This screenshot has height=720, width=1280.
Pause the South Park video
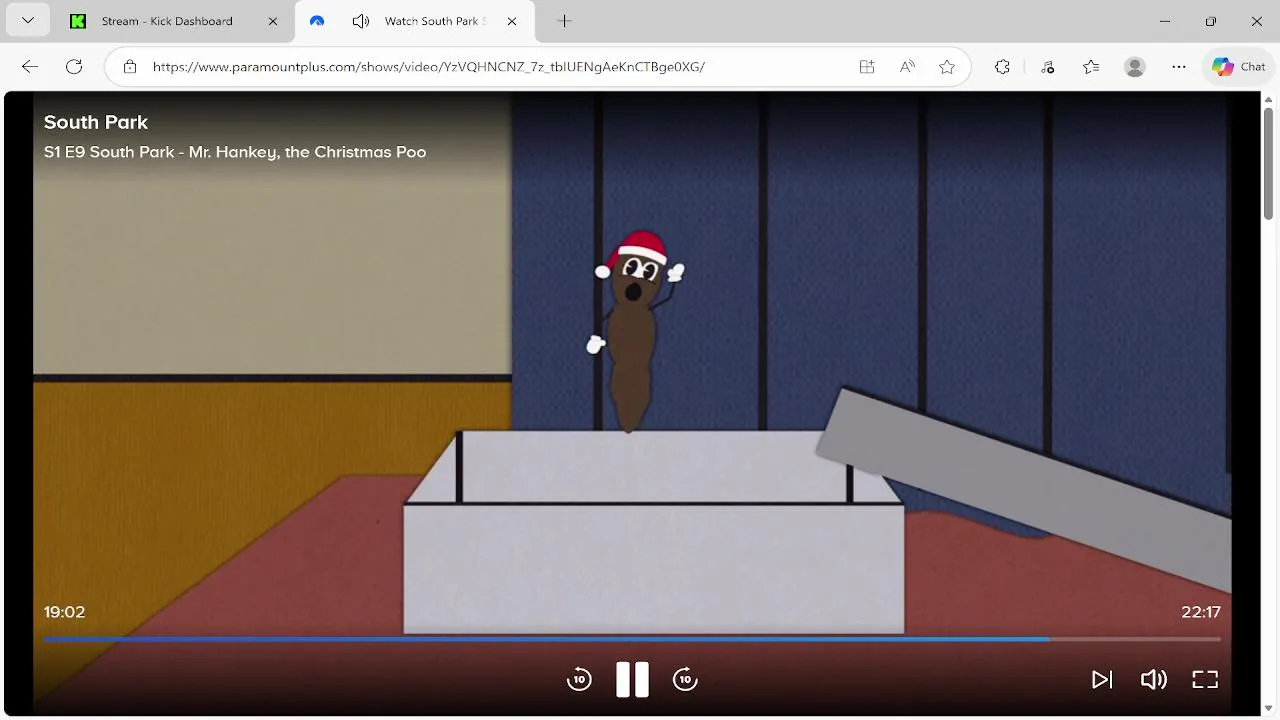[x=632, y=680]
